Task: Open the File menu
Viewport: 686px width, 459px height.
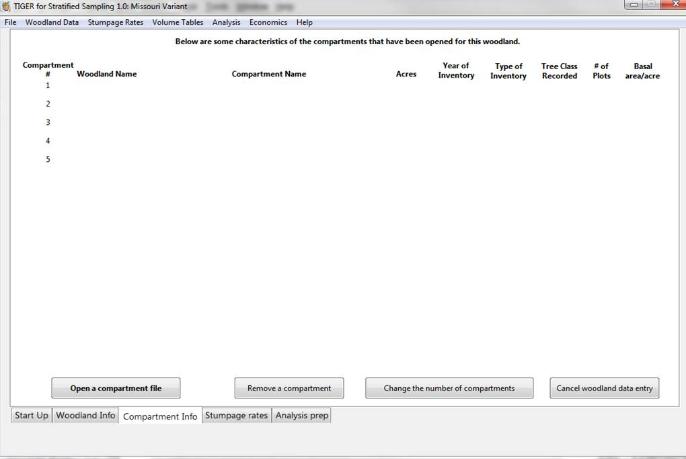Action: click(x=10, y=22)
